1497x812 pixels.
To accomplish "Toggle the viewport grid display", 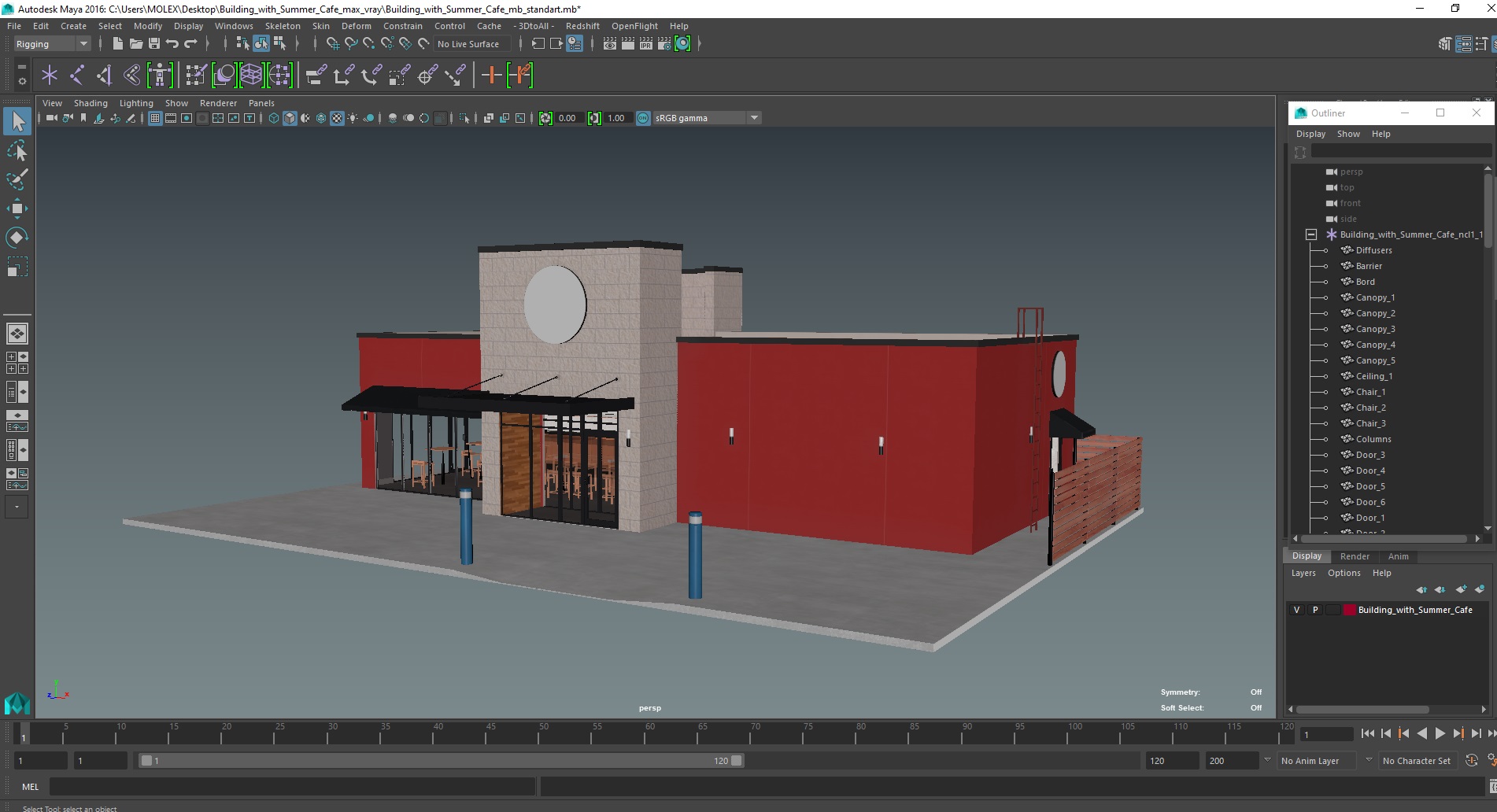I will (x=155, y=118).
